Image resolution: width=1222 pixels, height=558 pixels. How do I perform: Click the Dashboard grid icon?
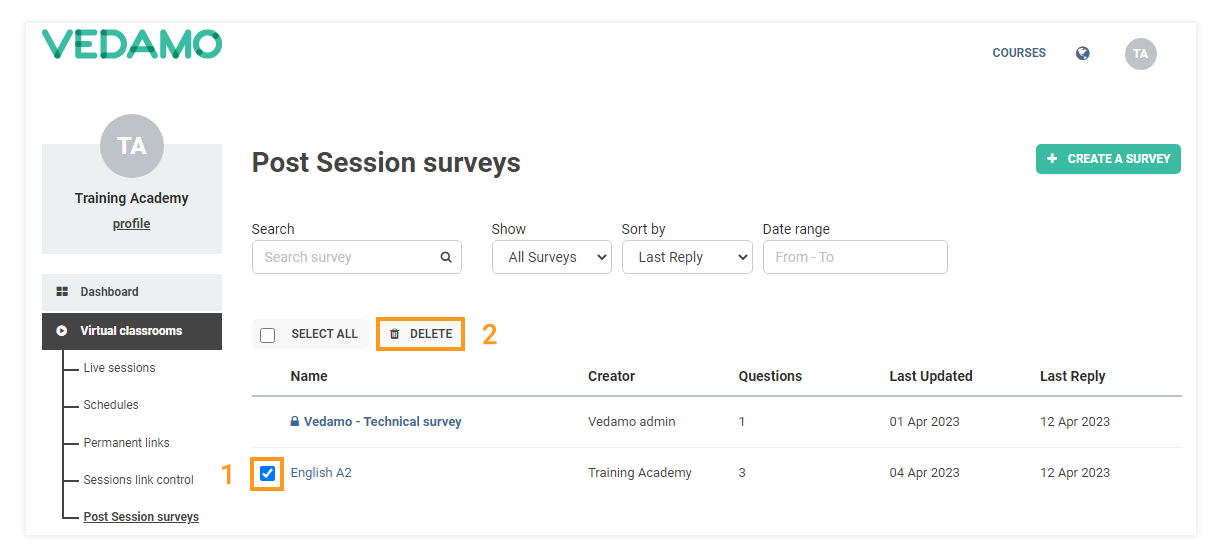click(x=62, y=292)
